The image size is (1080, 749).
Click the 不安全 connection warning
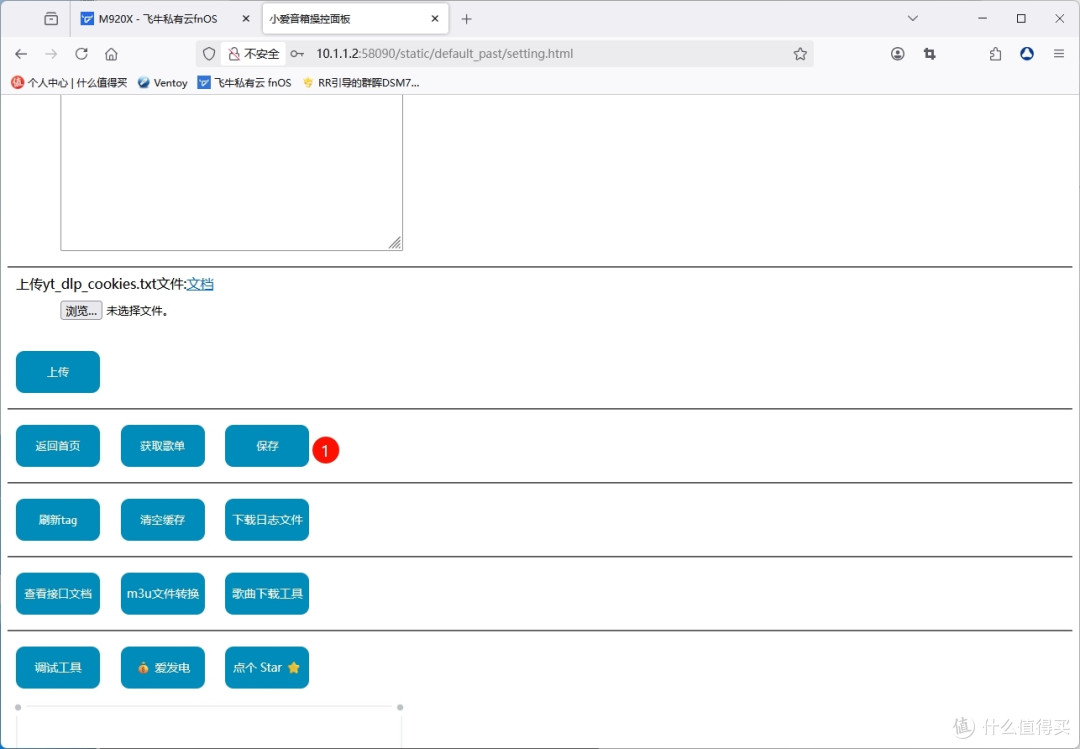pyautogui.click(x=253, y=54)
